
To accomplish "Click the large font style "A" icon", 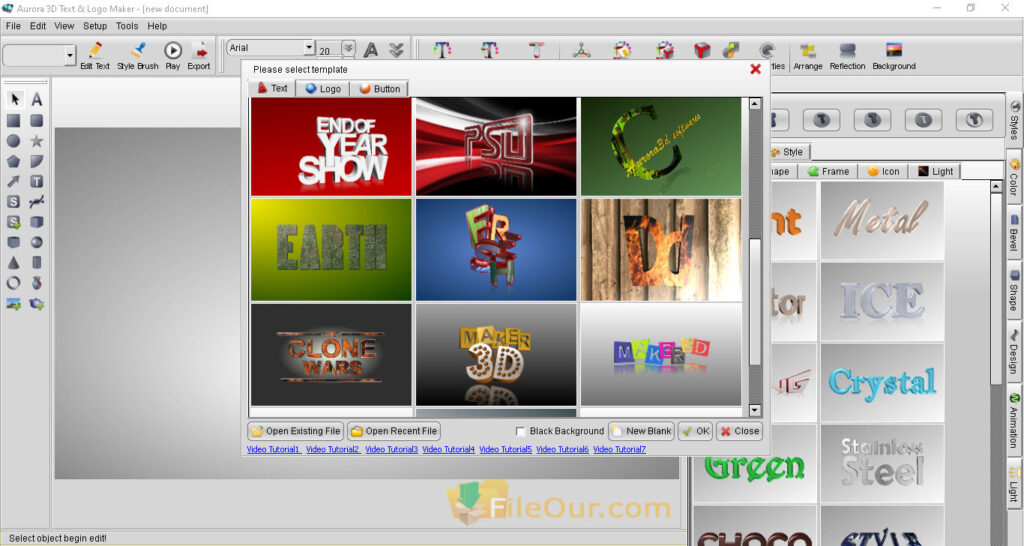I will pyautogui.click(x=371, y=50).
